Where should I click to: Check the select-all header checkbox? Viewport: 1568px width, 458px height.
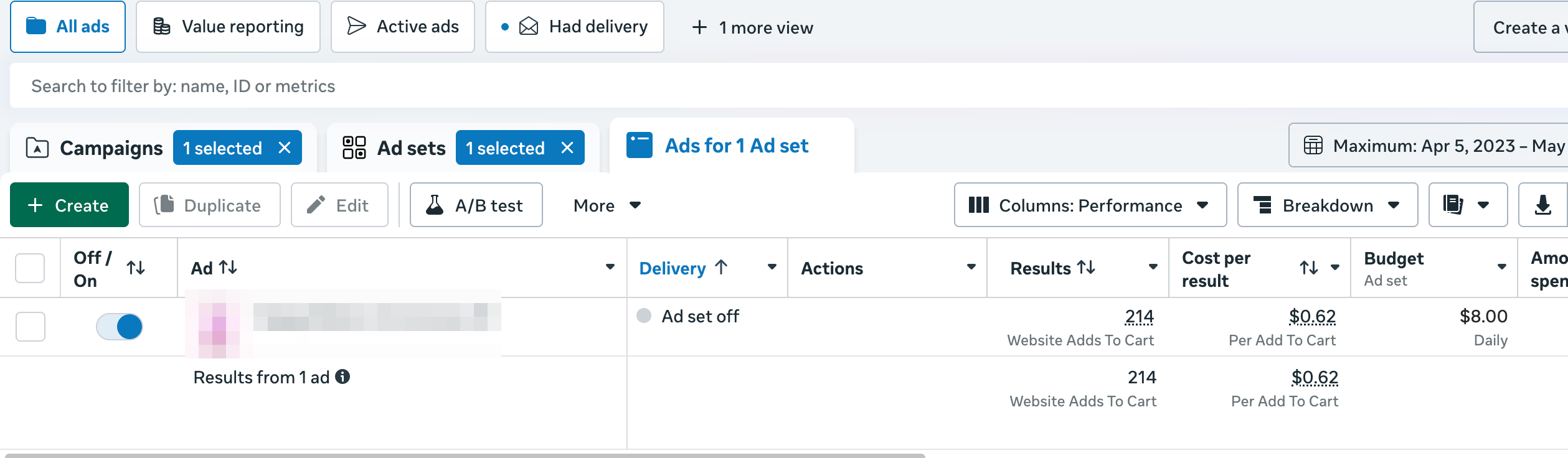(x=30, y=268)
